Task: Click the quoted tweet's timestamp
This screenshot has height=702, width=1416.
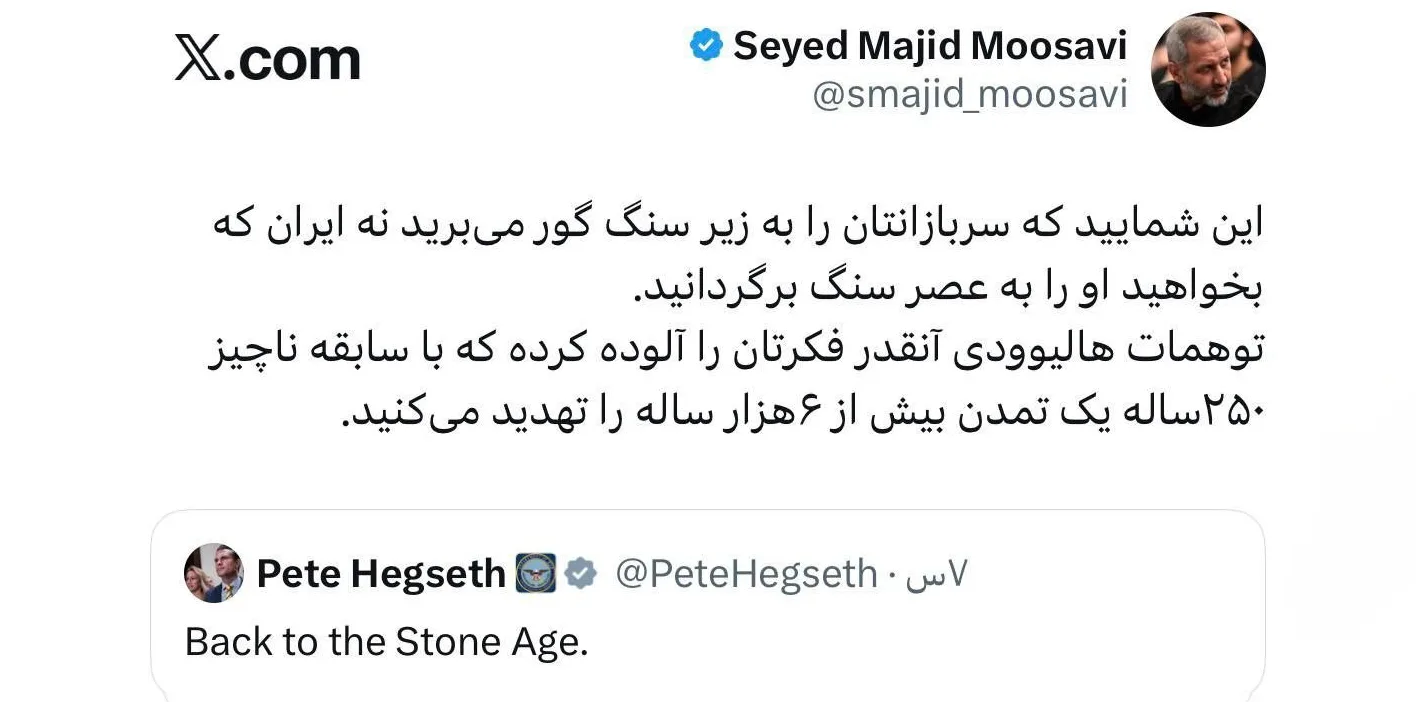Action: pos(937,575)
